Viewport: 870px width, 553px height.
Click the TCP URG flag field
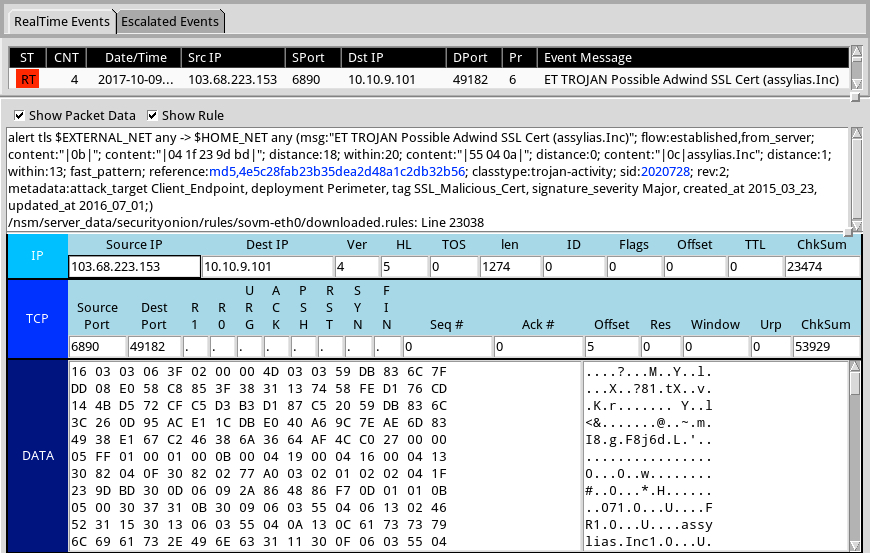pyautogui.click(x=249, y=347)
